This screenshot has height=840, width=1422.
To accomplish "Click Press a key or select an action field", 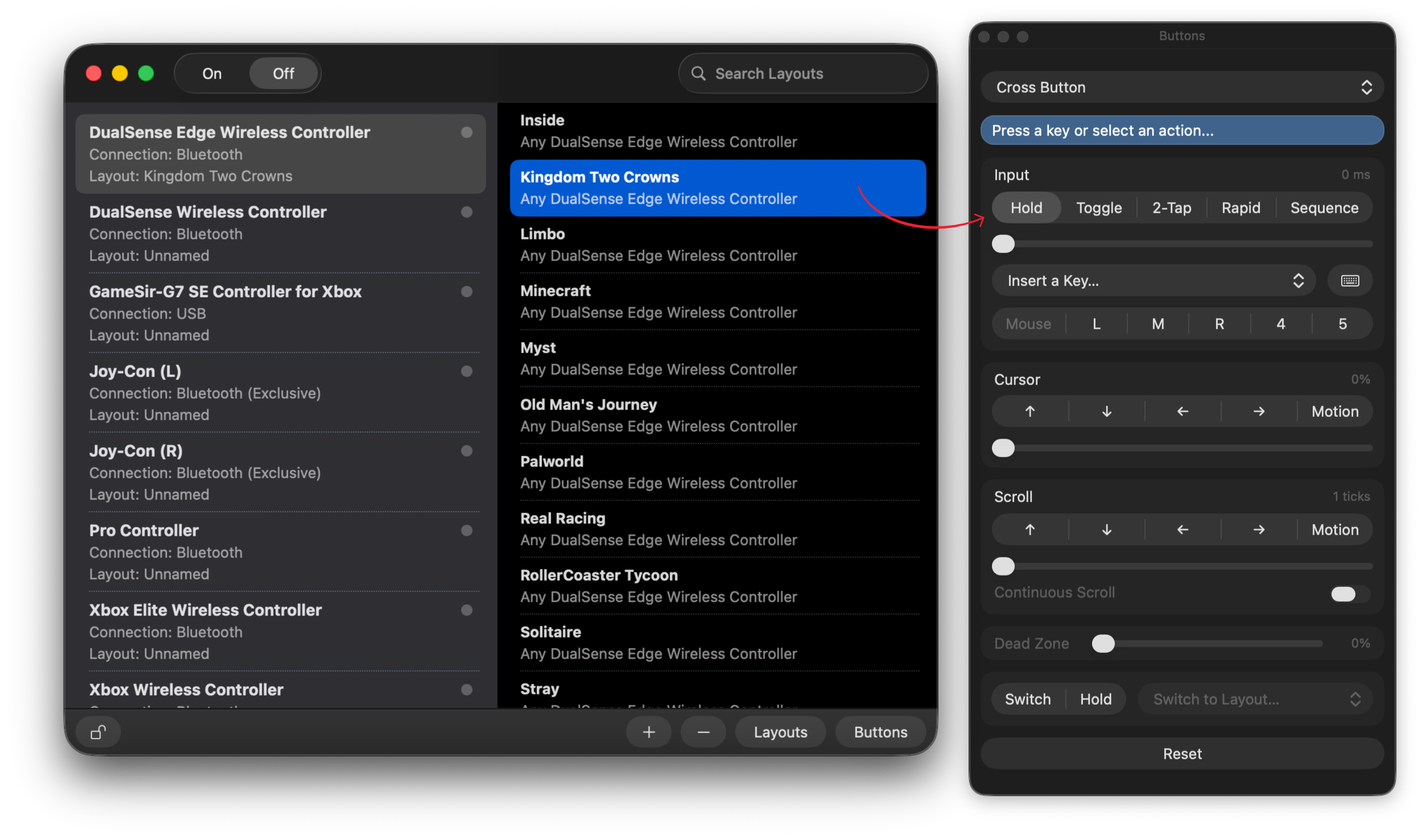I will pos(1182,130).
